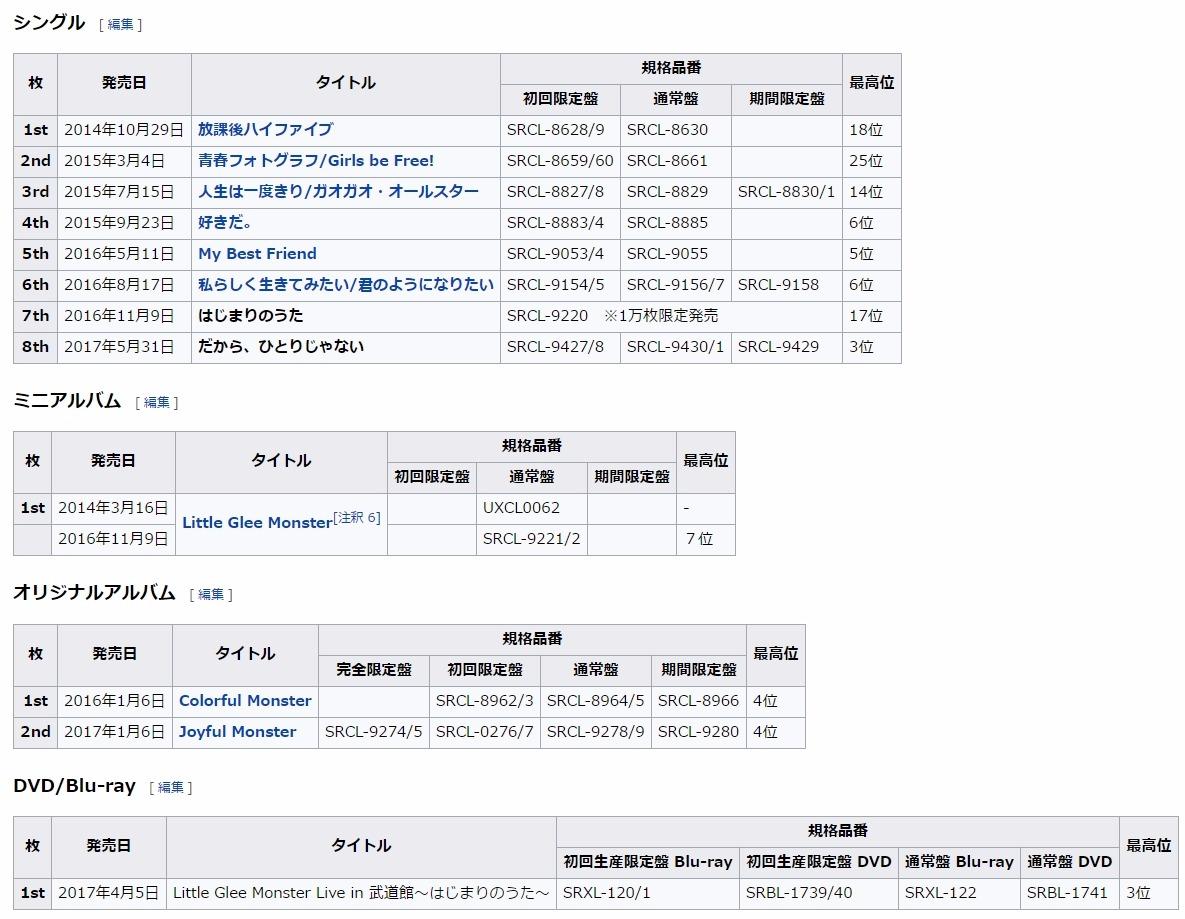Select the Blu-ray number SRXL-120/1

point(607,893)
